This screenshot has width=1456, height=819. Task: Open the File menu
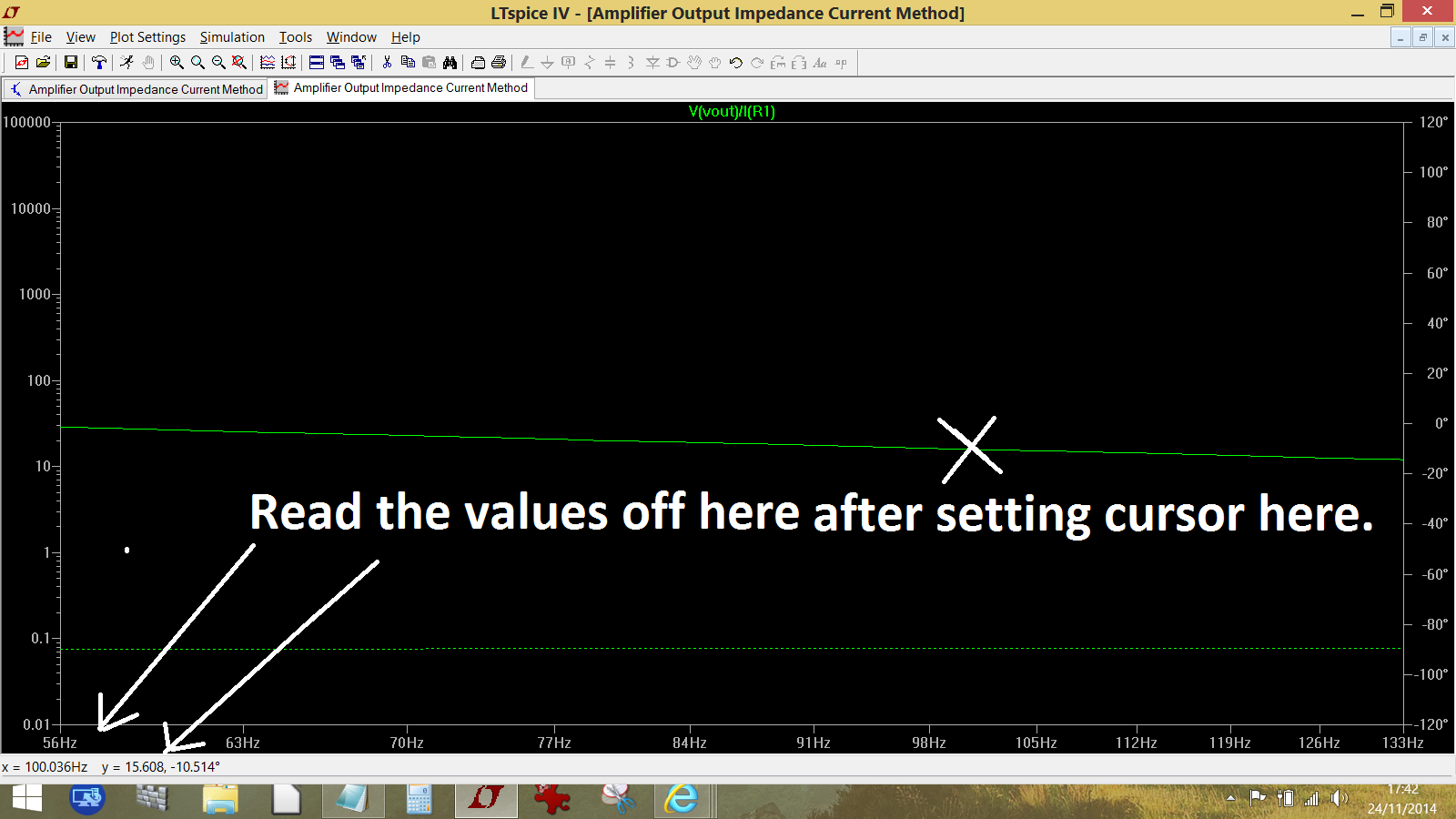(x=41, y=37)
